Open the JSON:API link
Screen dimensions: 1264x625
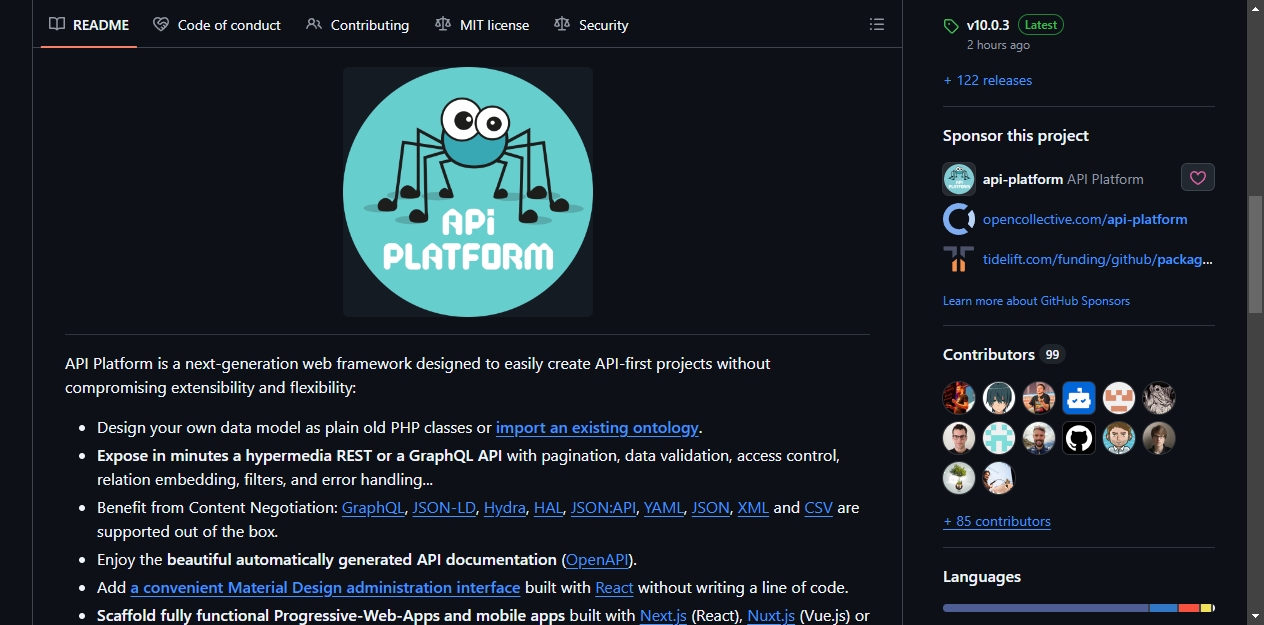[x=603, y=507]
